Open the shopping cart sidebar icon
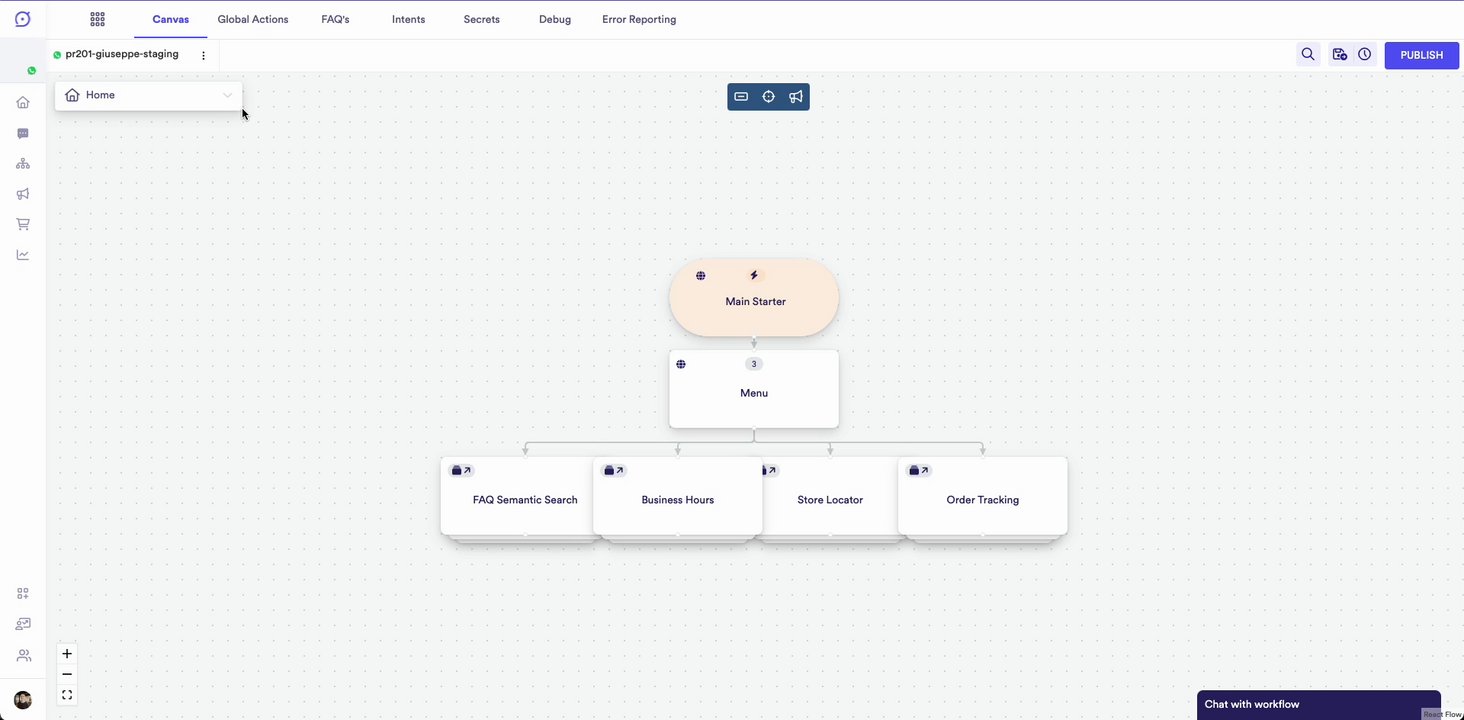 pos(23,224)
